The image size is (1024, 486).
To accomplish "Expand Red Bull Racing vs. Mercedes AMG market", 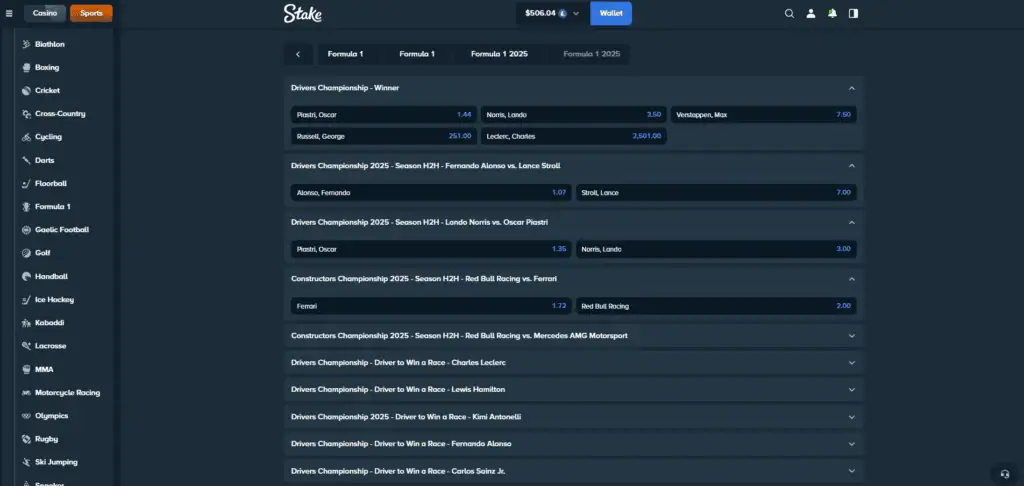I will [851, 336].
